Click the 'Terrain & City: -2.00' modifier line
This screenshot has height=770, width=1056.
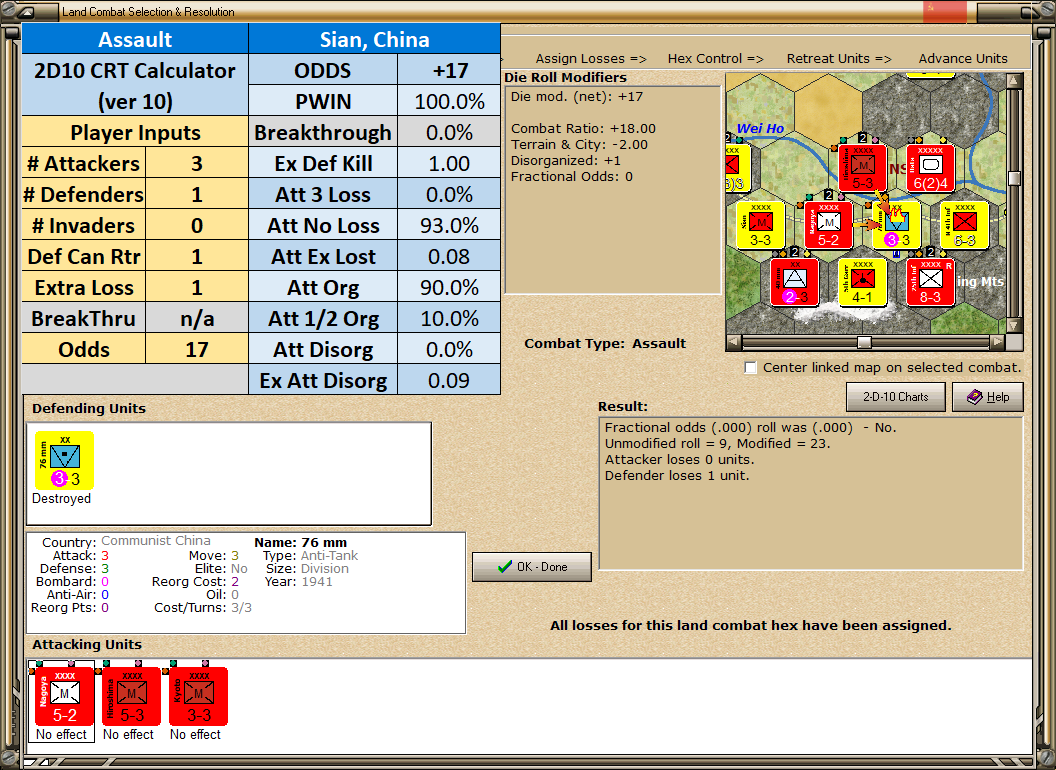(x=579, y=145)
